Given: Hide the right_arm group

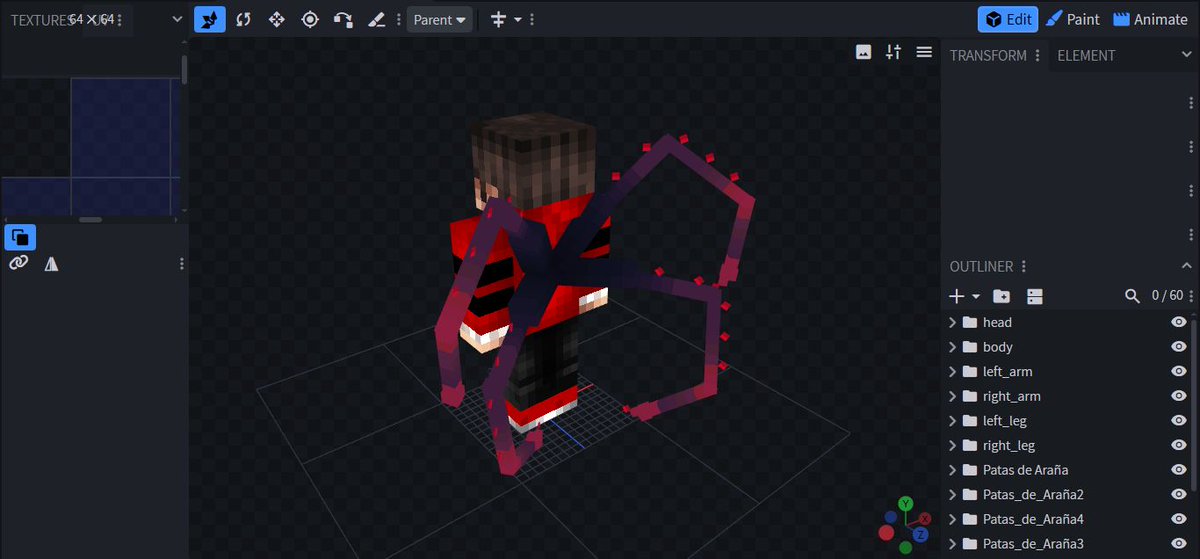Looking at the screenshot, I should [1178, 396].
